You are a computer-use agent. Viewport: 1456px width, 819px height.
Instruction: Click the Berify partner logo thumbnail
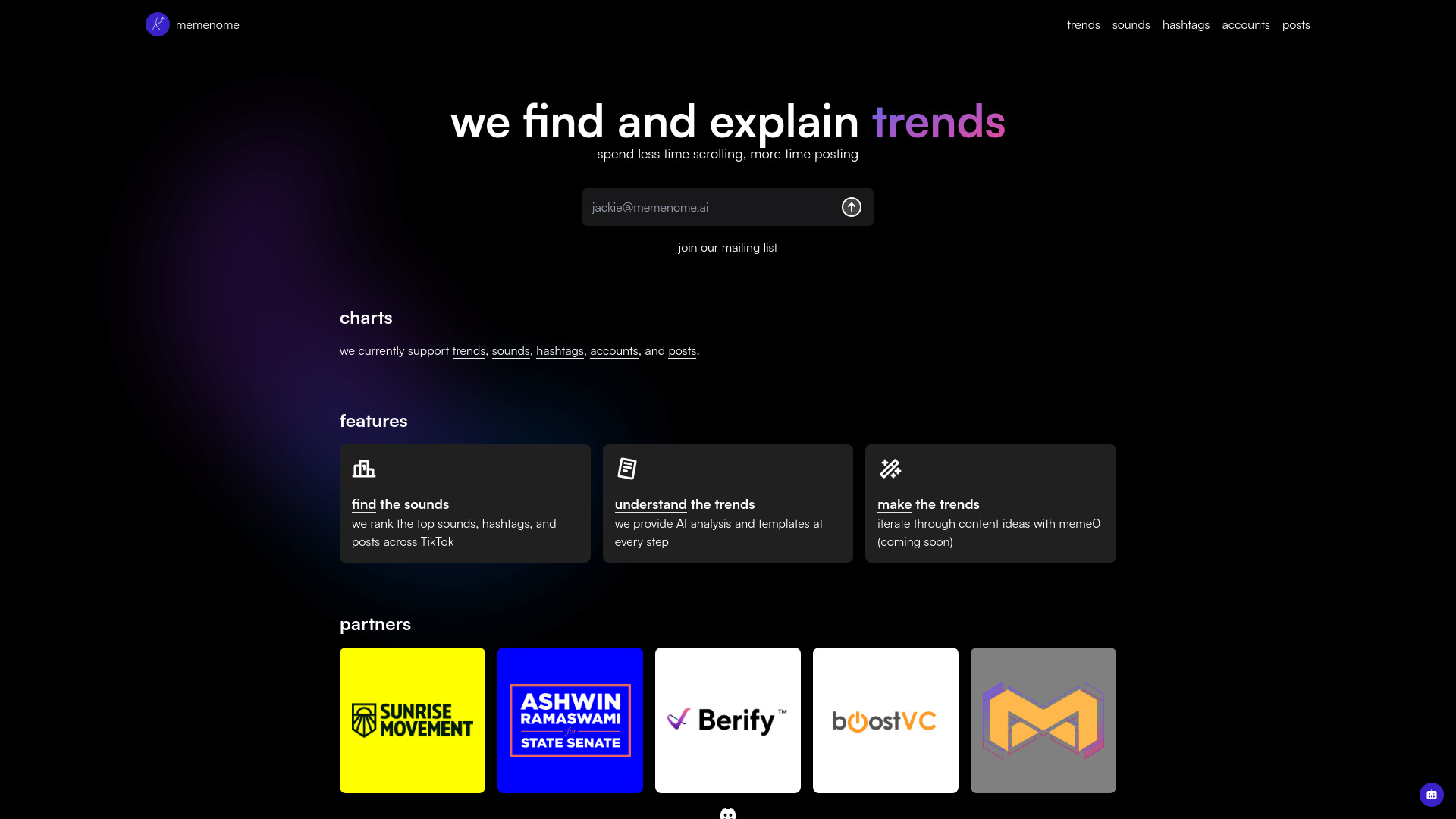727,720
